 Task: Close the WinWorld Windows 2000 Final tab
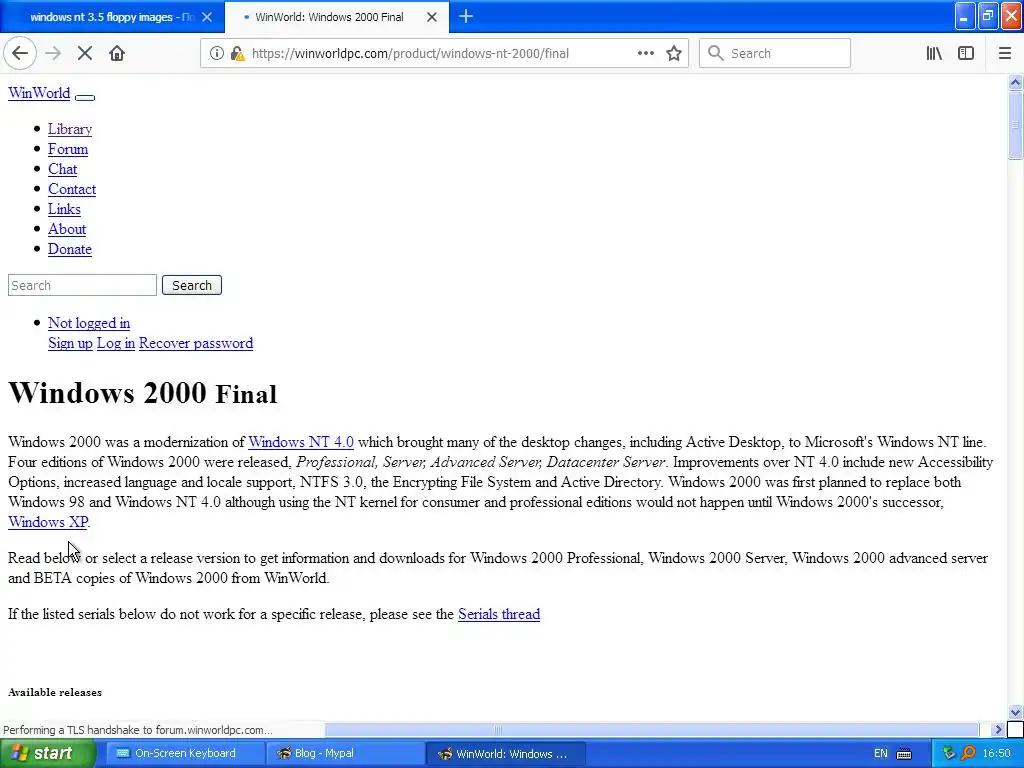(432, 17)
